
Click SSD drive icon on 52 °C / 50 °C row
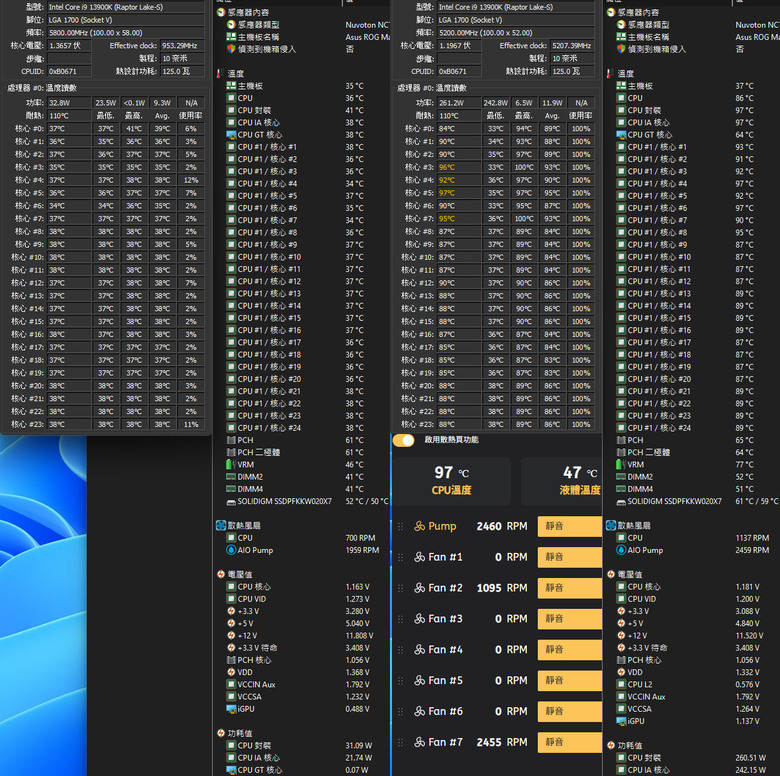(231, 502)
